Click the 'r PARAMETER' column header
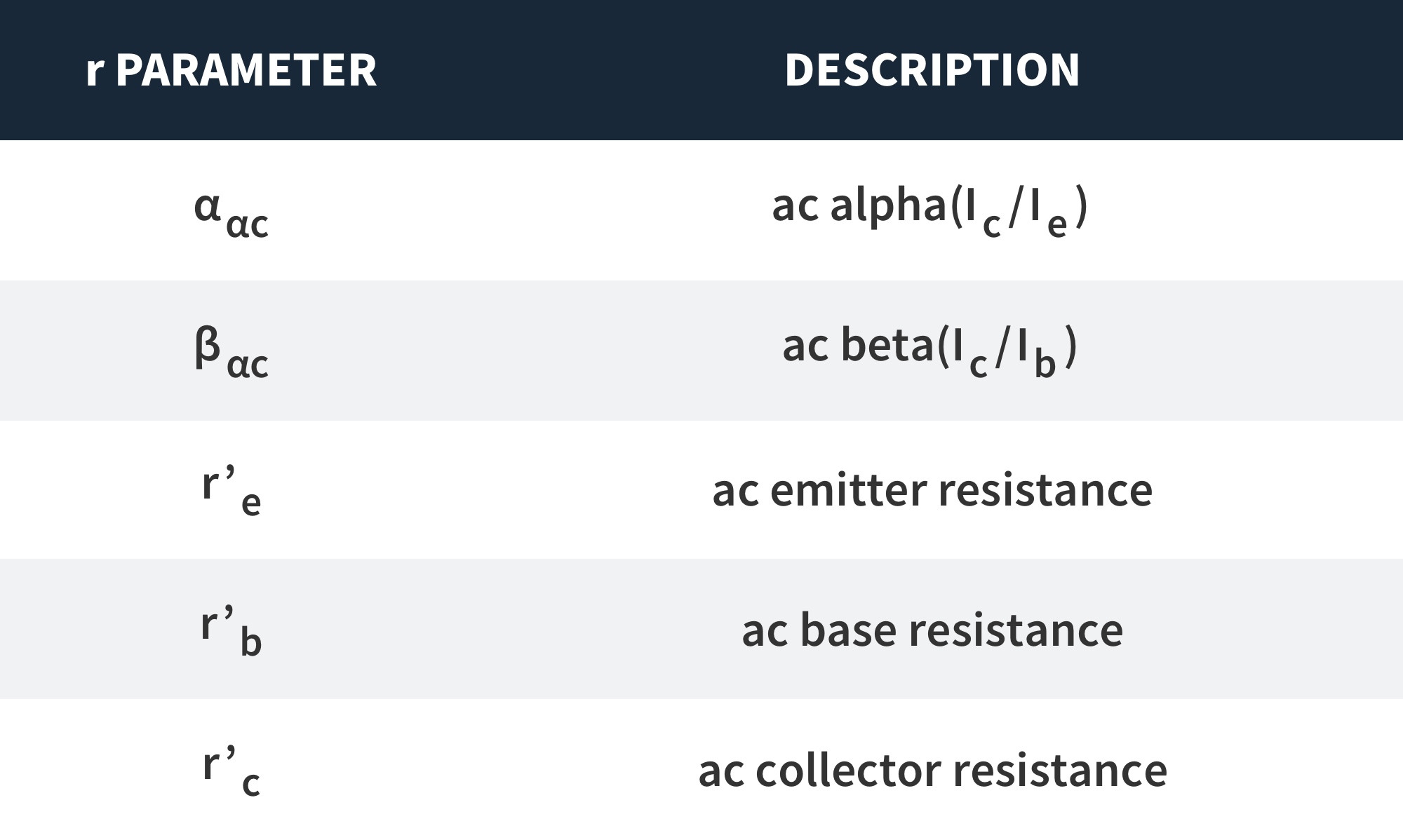 click(x=231, y=70)
